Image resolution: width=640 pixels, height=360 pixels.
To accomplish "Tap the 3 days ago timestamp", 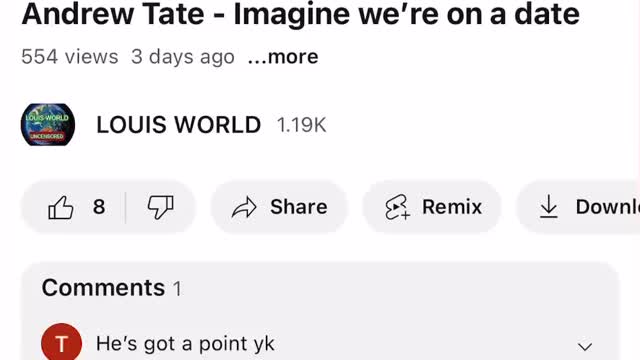I will pos(183,57).
